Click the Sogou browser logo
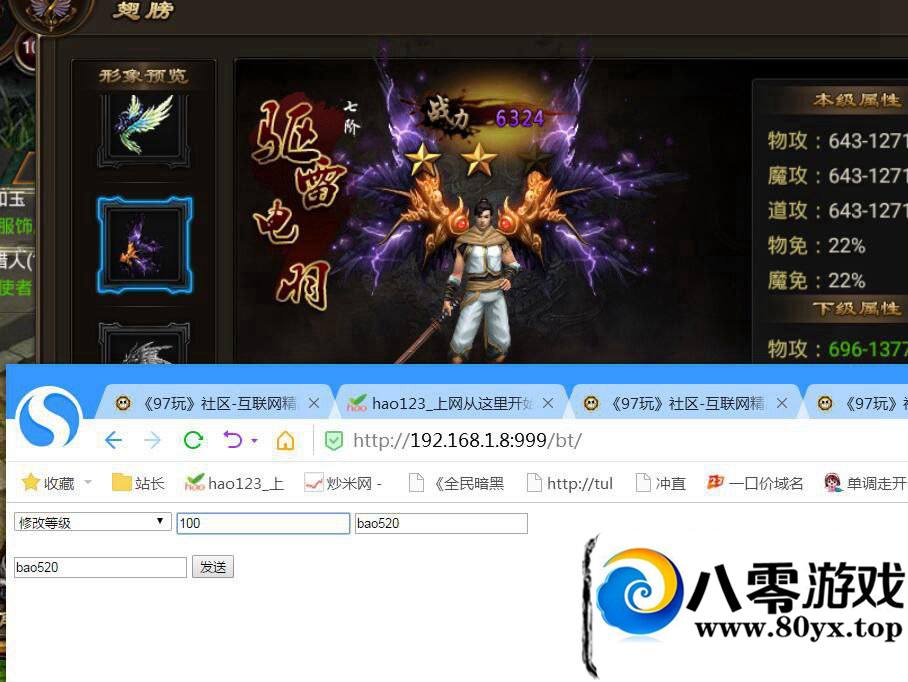Screen dimensions: 908x682 click(x=49, y=417)
